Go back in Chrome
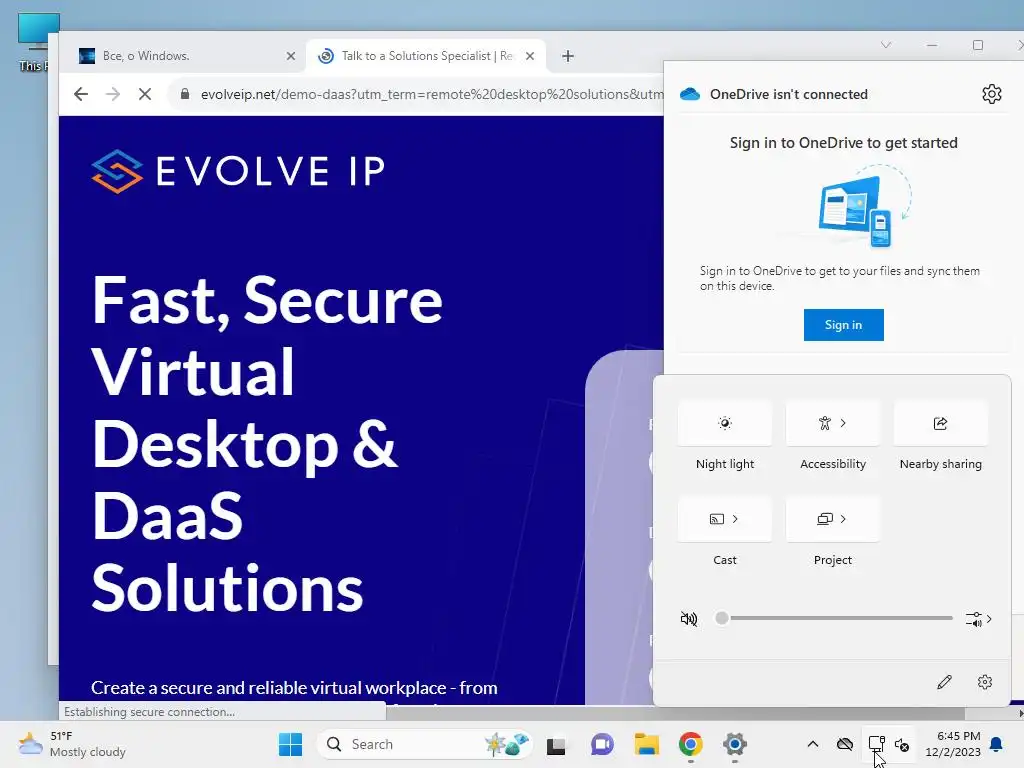 click(81, 94)
